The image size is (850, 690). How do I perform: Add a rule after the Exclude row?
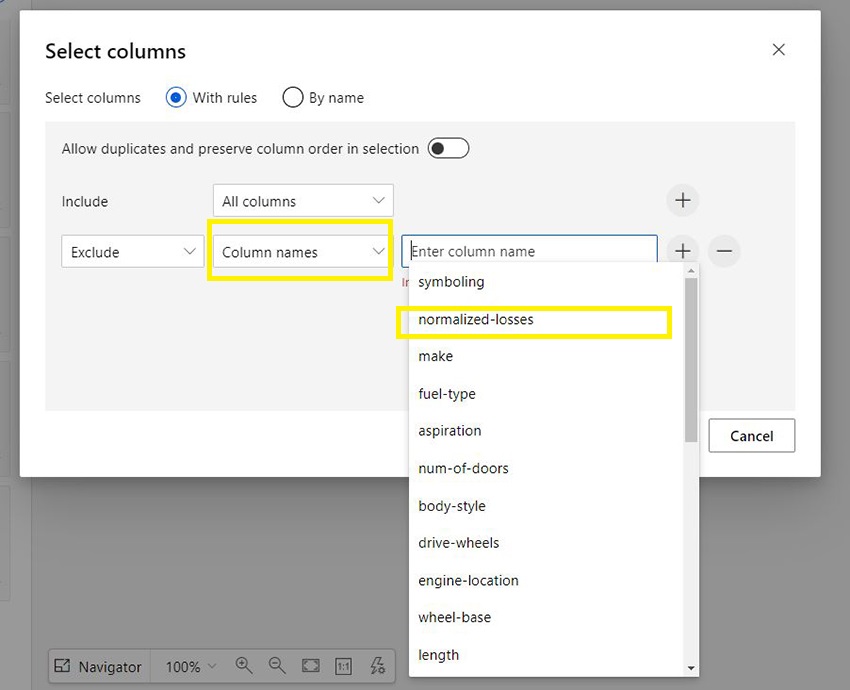[683, 251]
